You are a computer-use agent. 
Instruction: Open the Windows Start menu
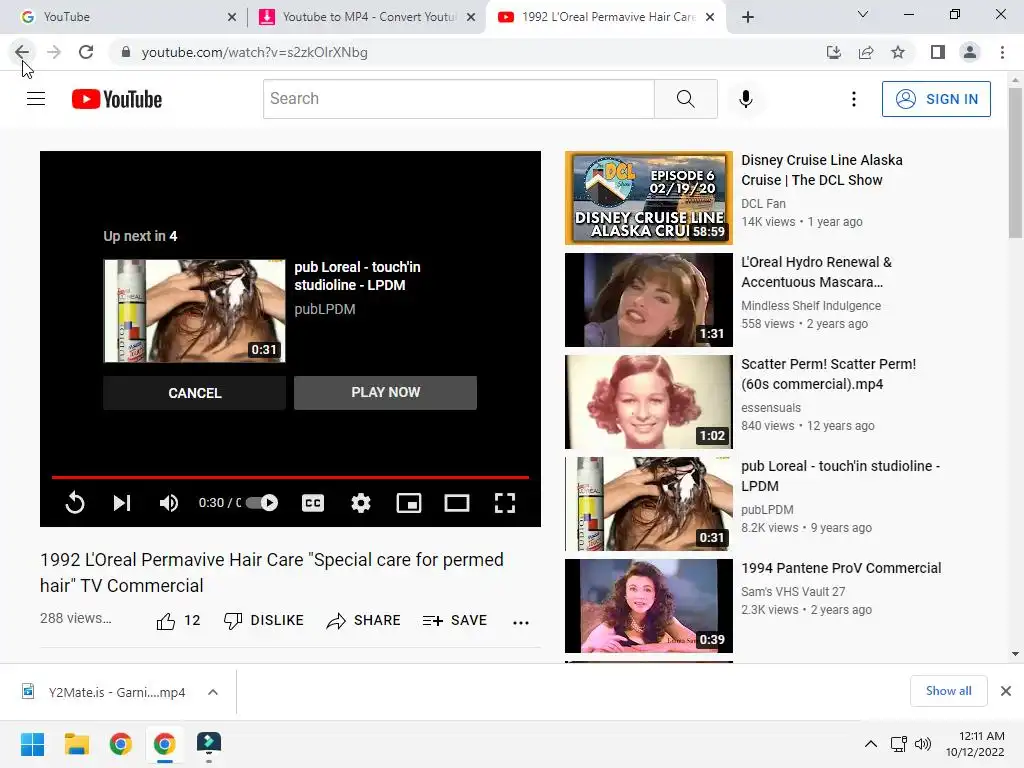point(33,744)
